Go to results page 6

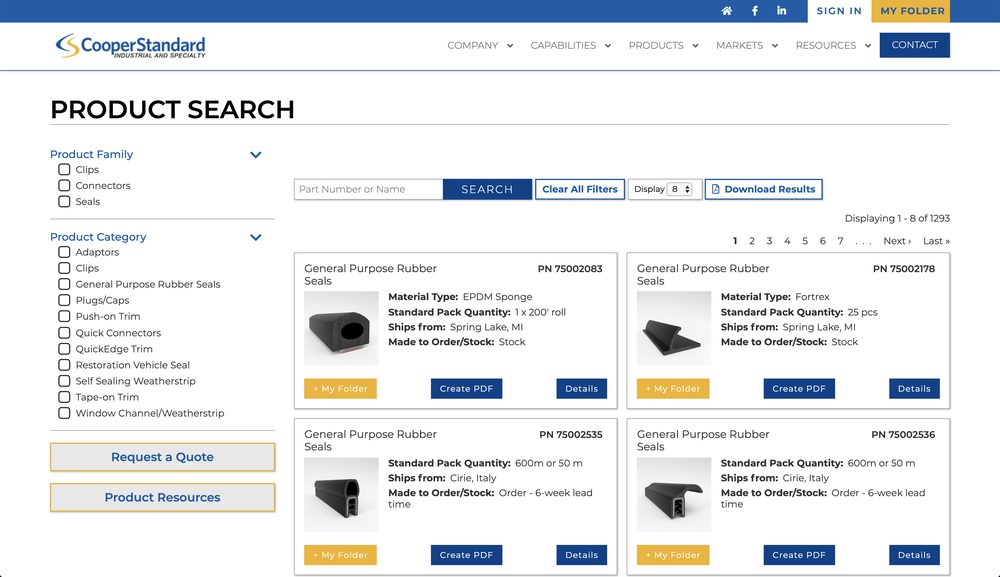[823, 241]
